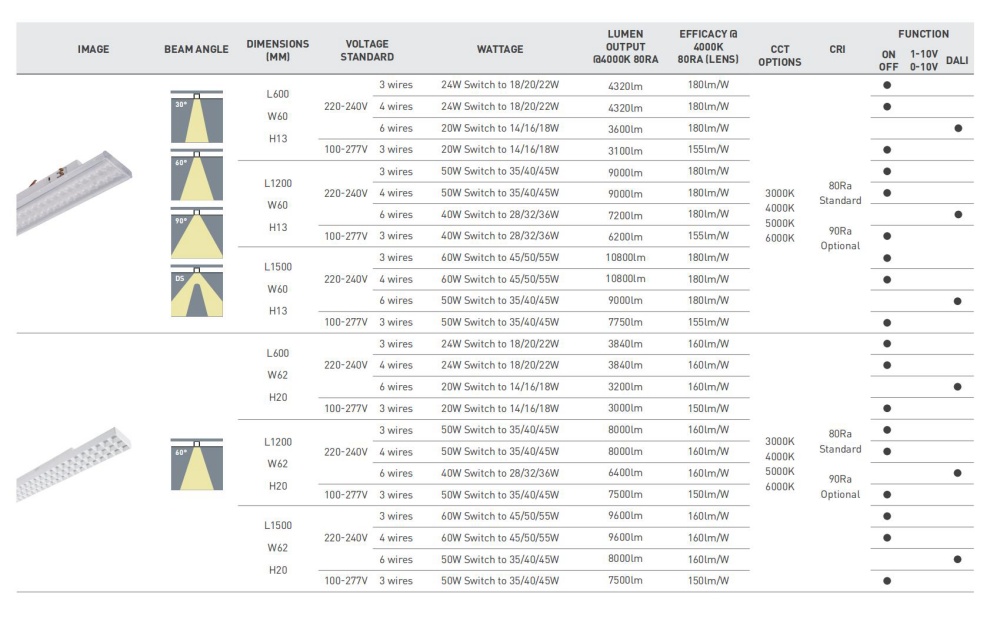Toggle the ON/OFF dot in the 7750lm row
The height and width of the screenshot is (626, 990).
click(887, 322)
